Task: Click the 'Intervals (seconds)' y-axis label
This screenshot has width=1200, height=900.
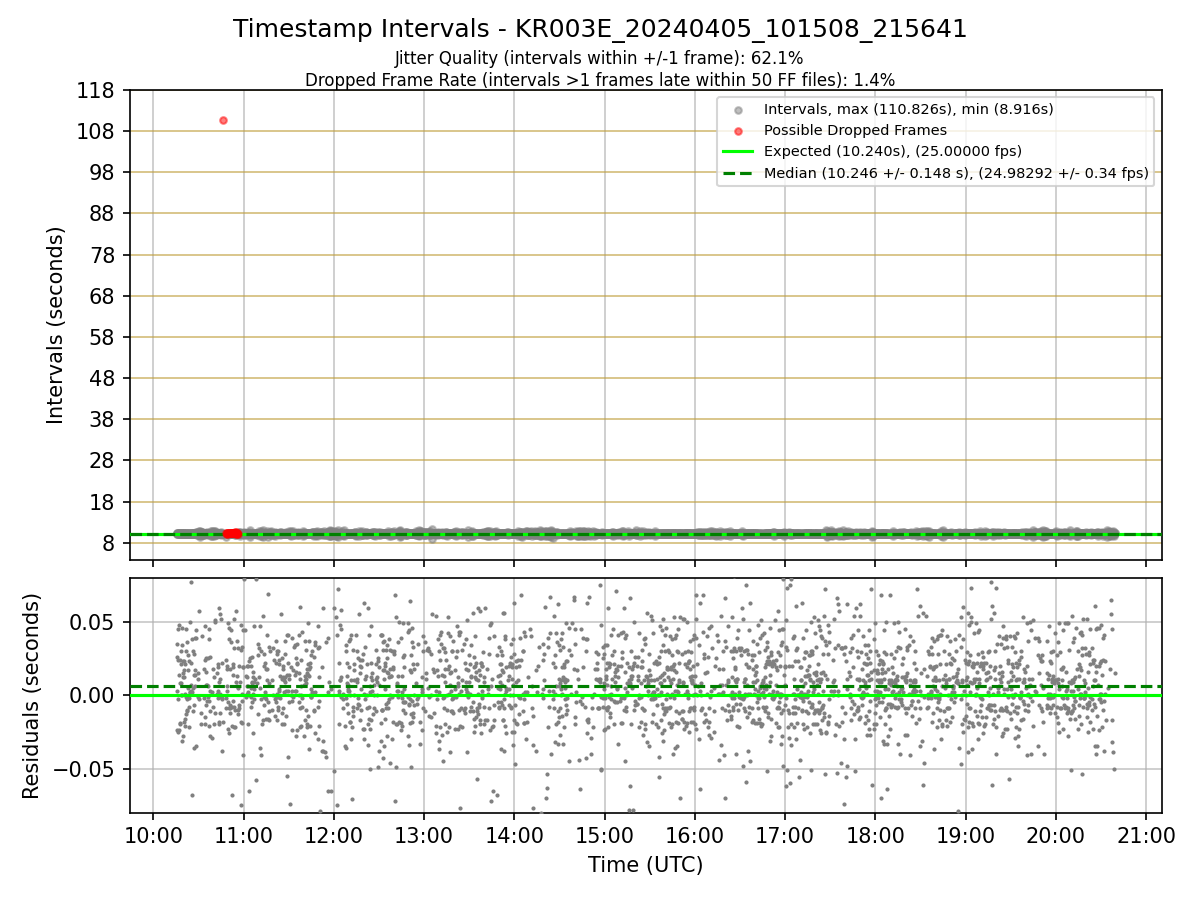Action: 56,325
